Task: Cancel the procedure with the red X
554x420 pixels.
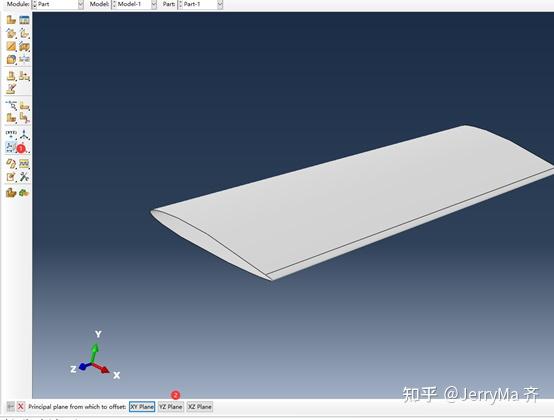Action: [x=21, y=407]
